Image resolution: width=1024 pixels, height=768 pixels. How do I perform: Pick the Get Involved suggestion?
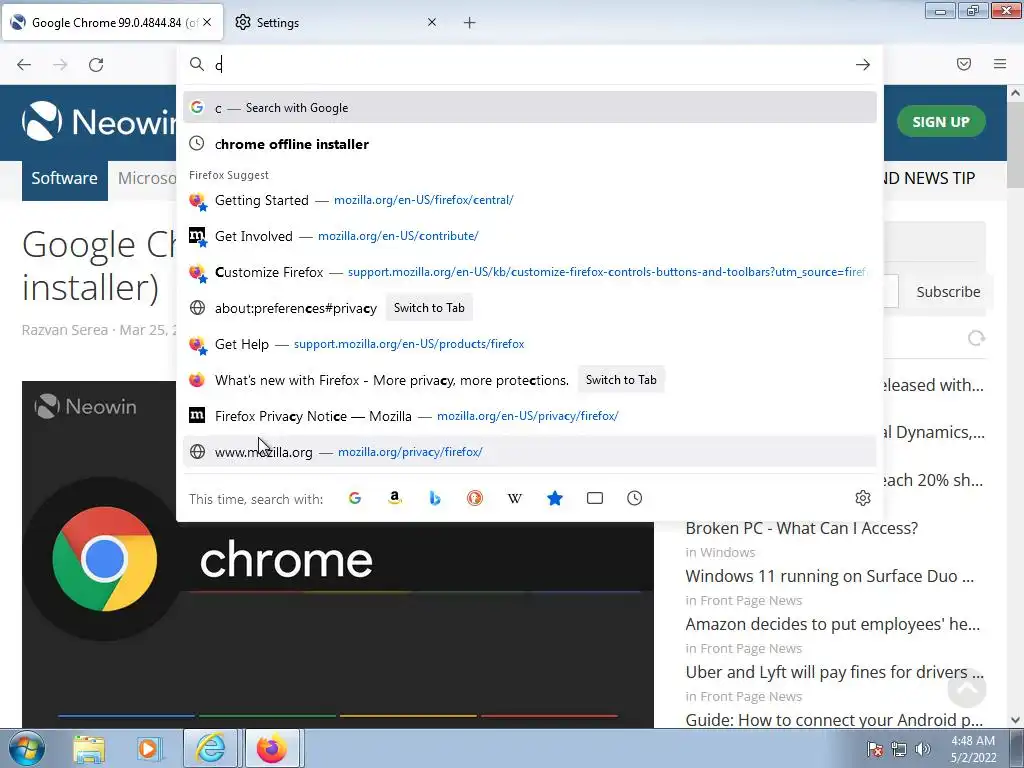[530, 236]
